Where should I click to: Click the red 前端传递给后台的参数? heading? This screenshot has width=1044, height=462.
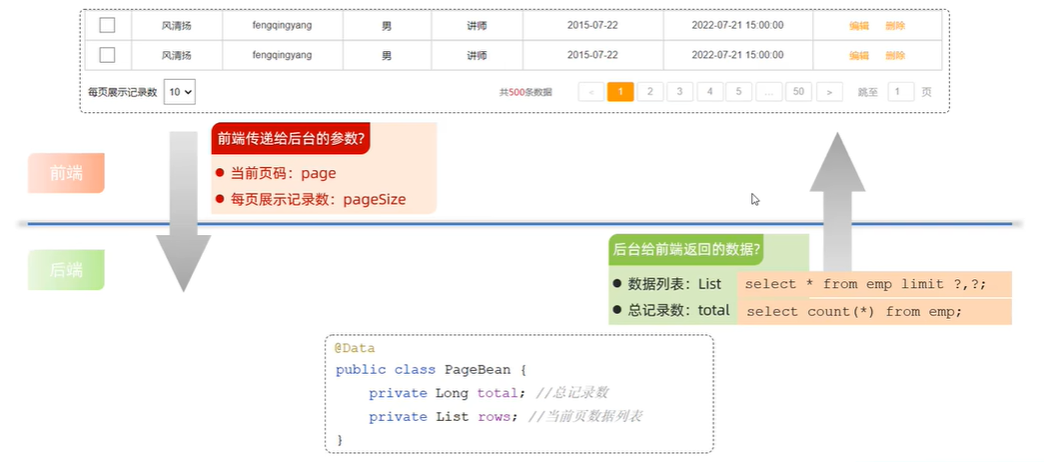(290, 138)
